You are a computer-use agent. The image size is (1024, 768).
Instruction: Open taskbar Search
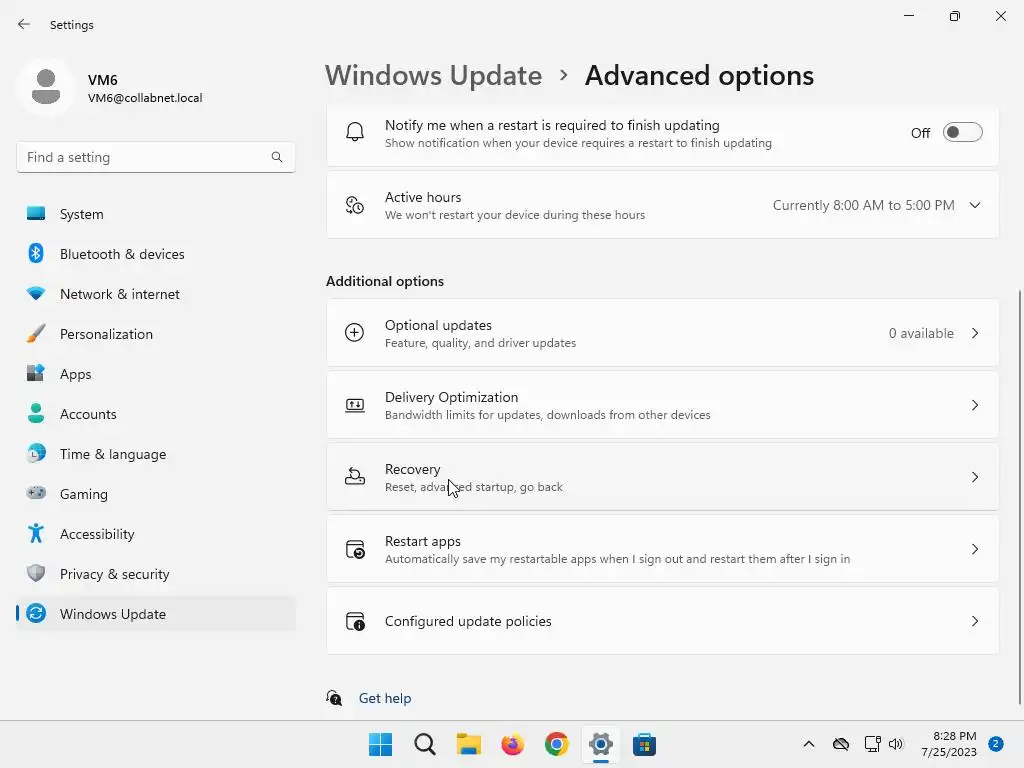pos(424,744)
